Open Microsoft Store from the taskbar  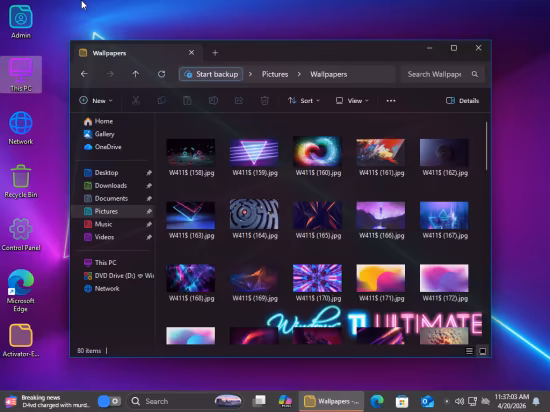coord(402,401)
